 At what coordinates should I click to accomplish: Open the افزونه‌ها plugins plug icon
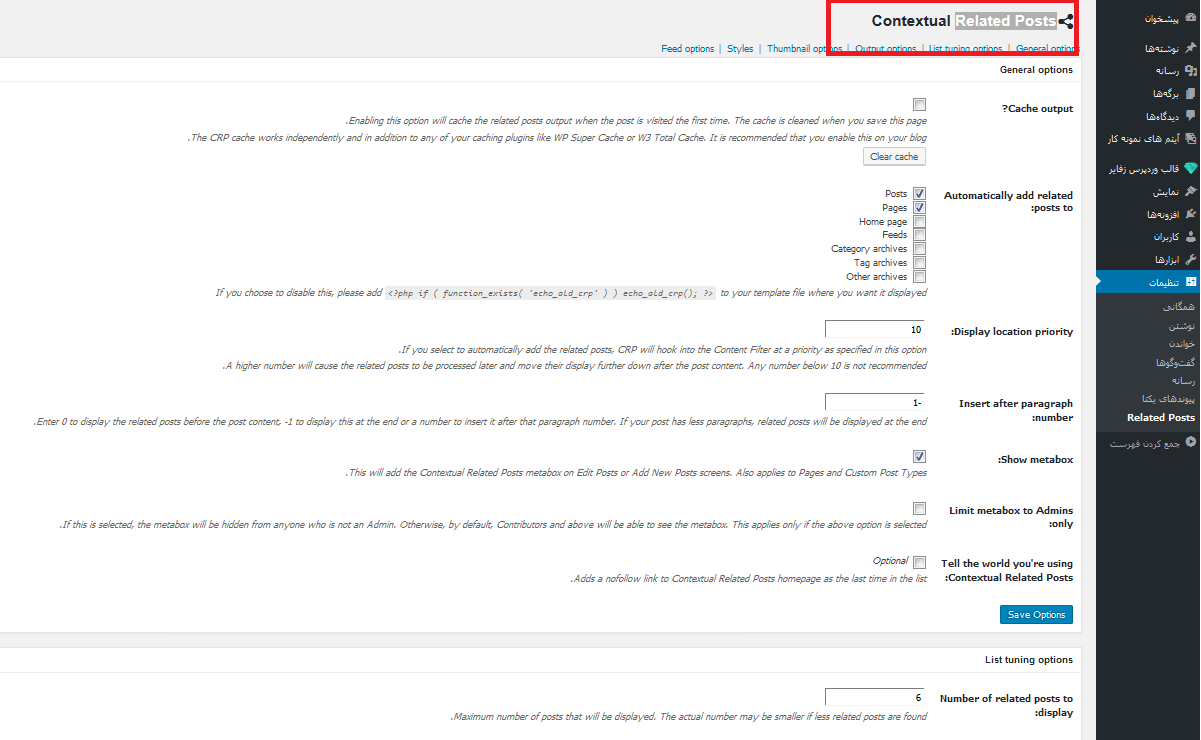1190,214
